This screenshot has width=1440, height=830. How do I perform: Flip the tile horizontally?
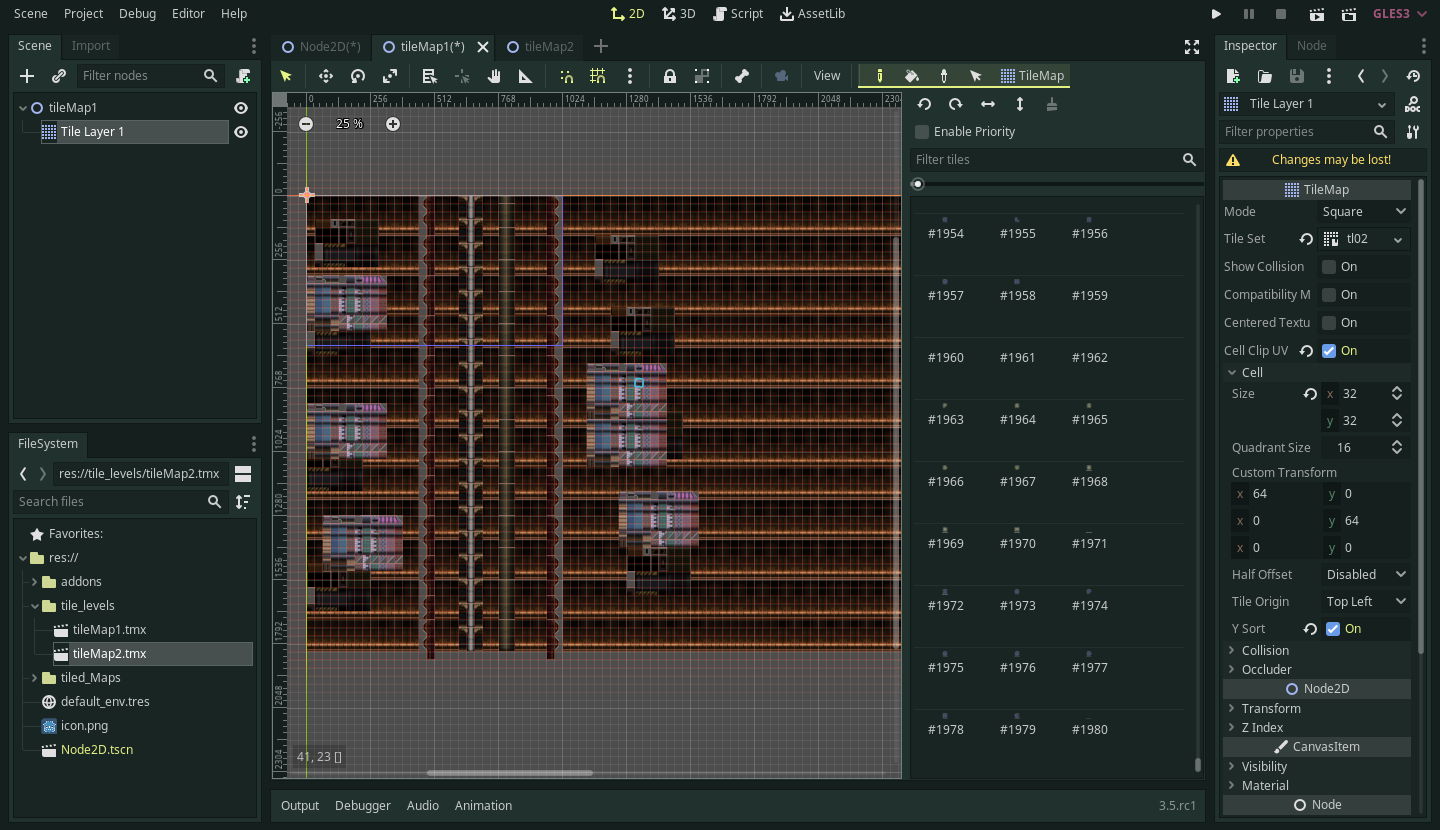pyautogui.click(x=987, y=104)
